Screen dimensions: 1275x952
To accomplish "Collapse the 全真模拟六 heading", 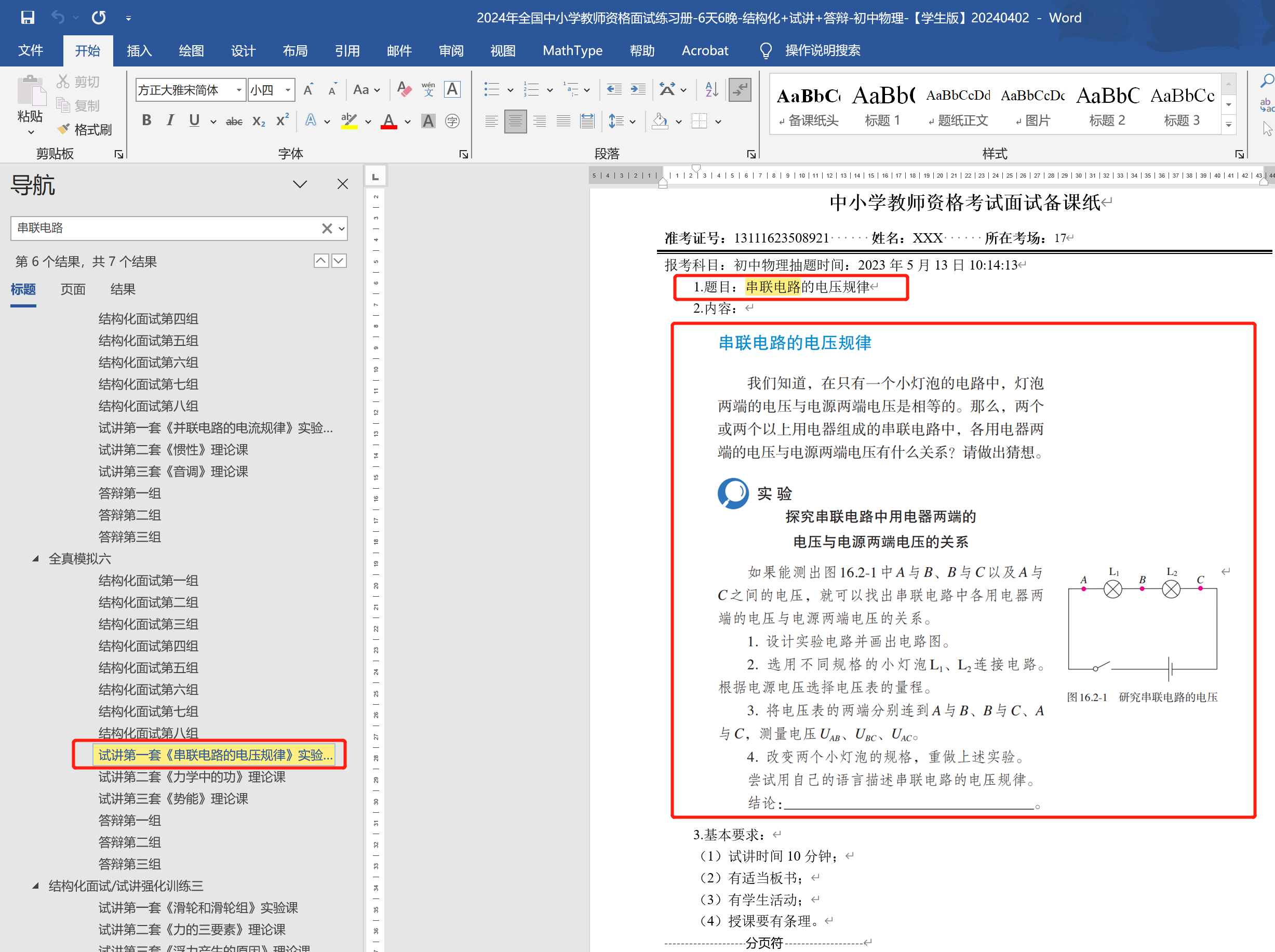I will click(x=36, y=558).
